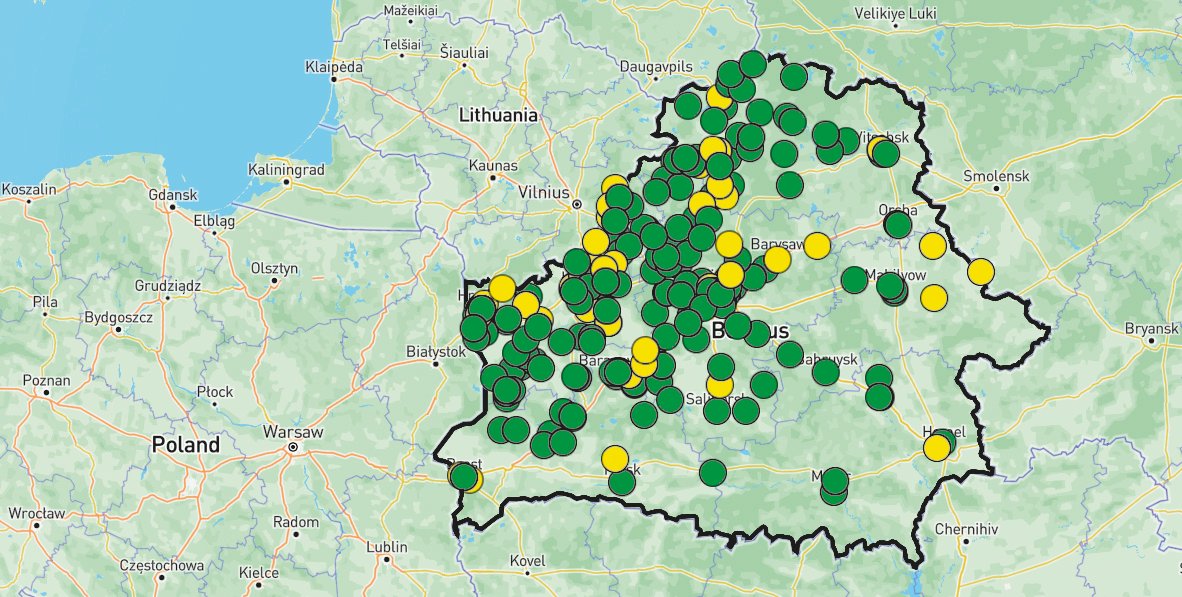This screenshot has height=597, width=1182.
Task: Click the yellow marker northeast of Mahilyow label
Action: point(932,246)
